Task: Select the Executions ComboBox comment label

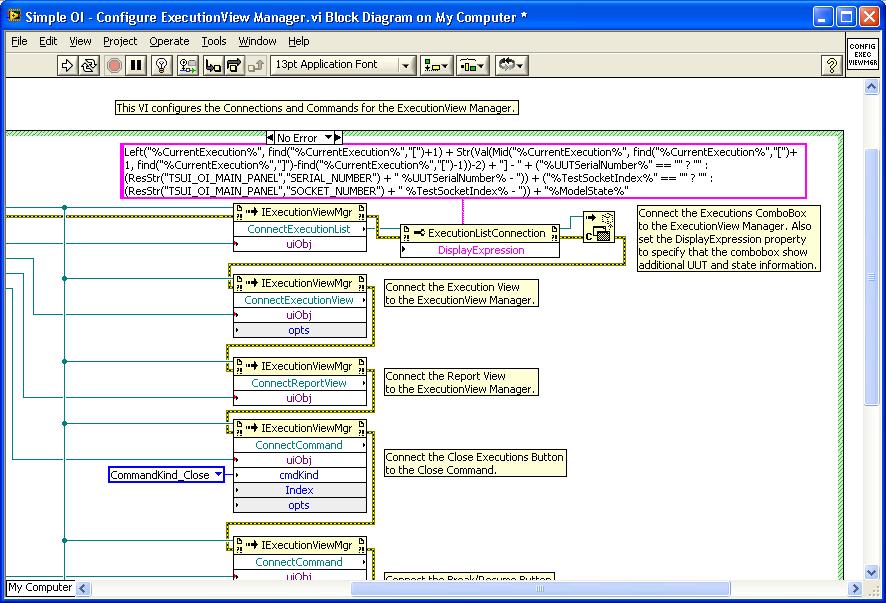Action: click(728, 239)
